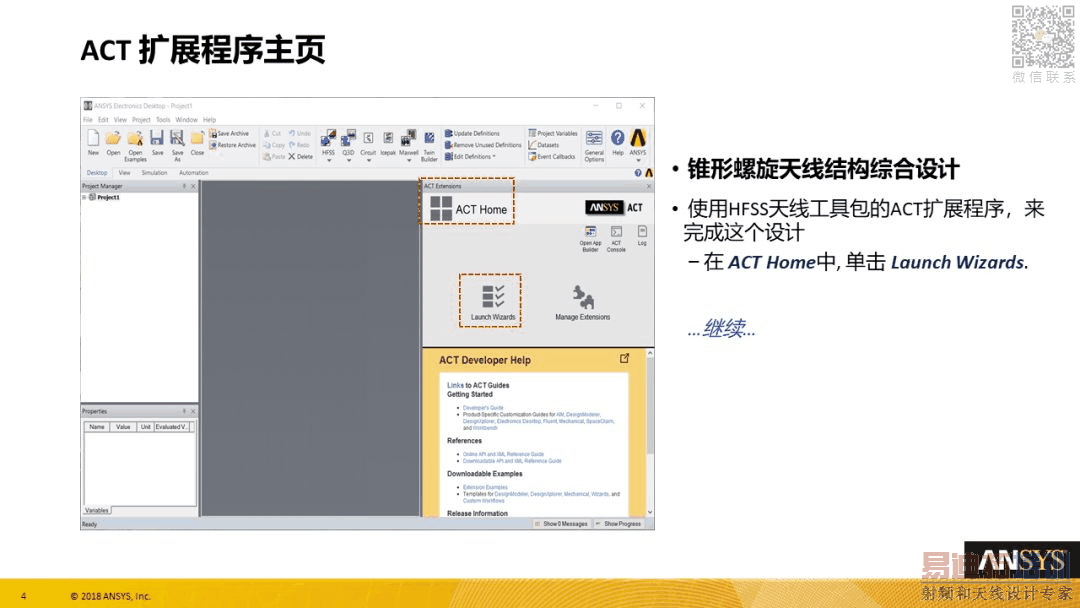This screenshot has height=608, width=1080.
Task: Click Save Archive in the ribbon
Action: pos(229,134)
